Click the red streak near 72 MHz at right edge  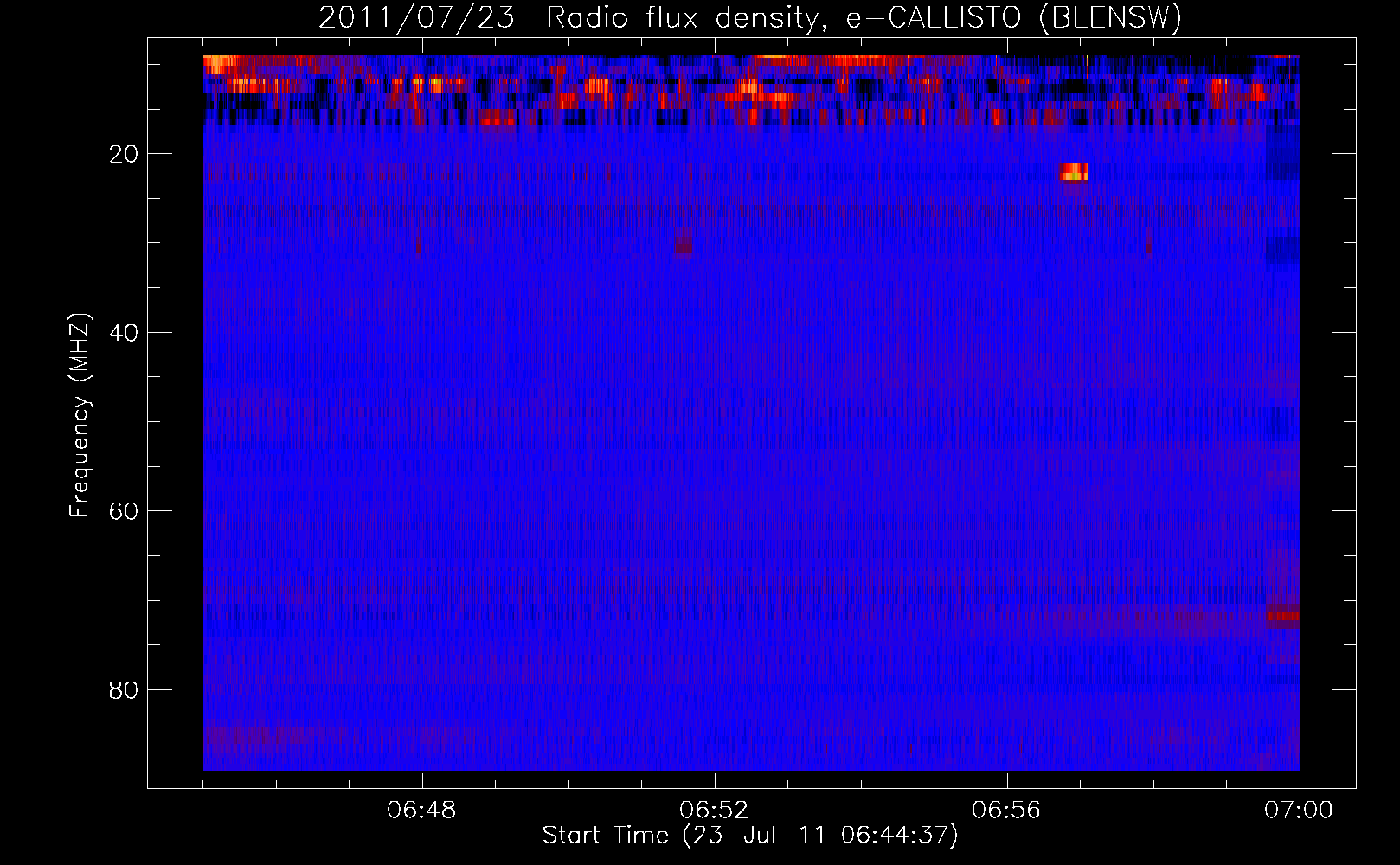(x=1283, y=616)
